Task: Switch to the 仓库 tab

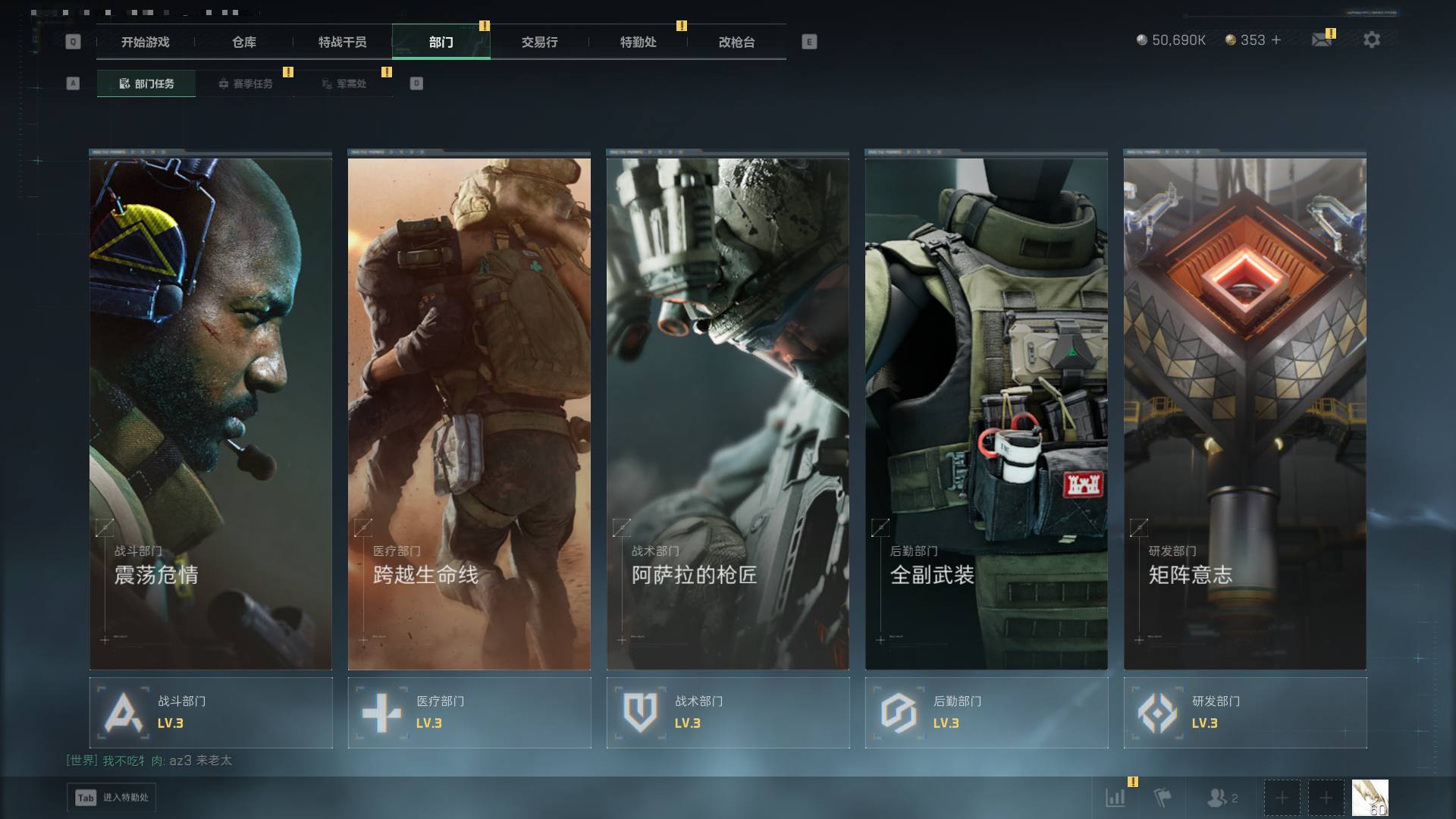Action: (244, 42)
